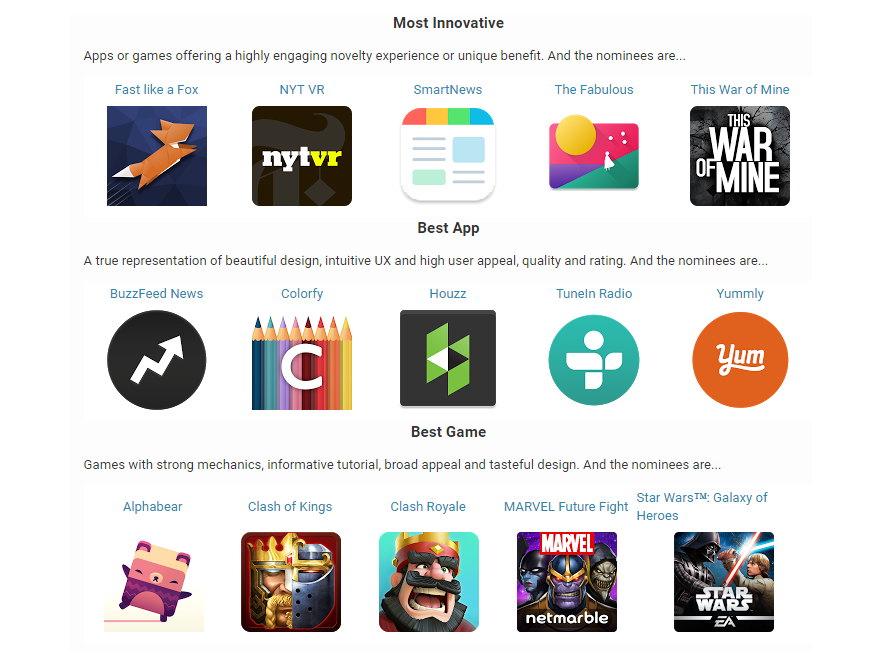Viewport: 882px width, 661px height.
Task: Open the Yummly text link
Action: pyautogui.click(x=740, y=294)
